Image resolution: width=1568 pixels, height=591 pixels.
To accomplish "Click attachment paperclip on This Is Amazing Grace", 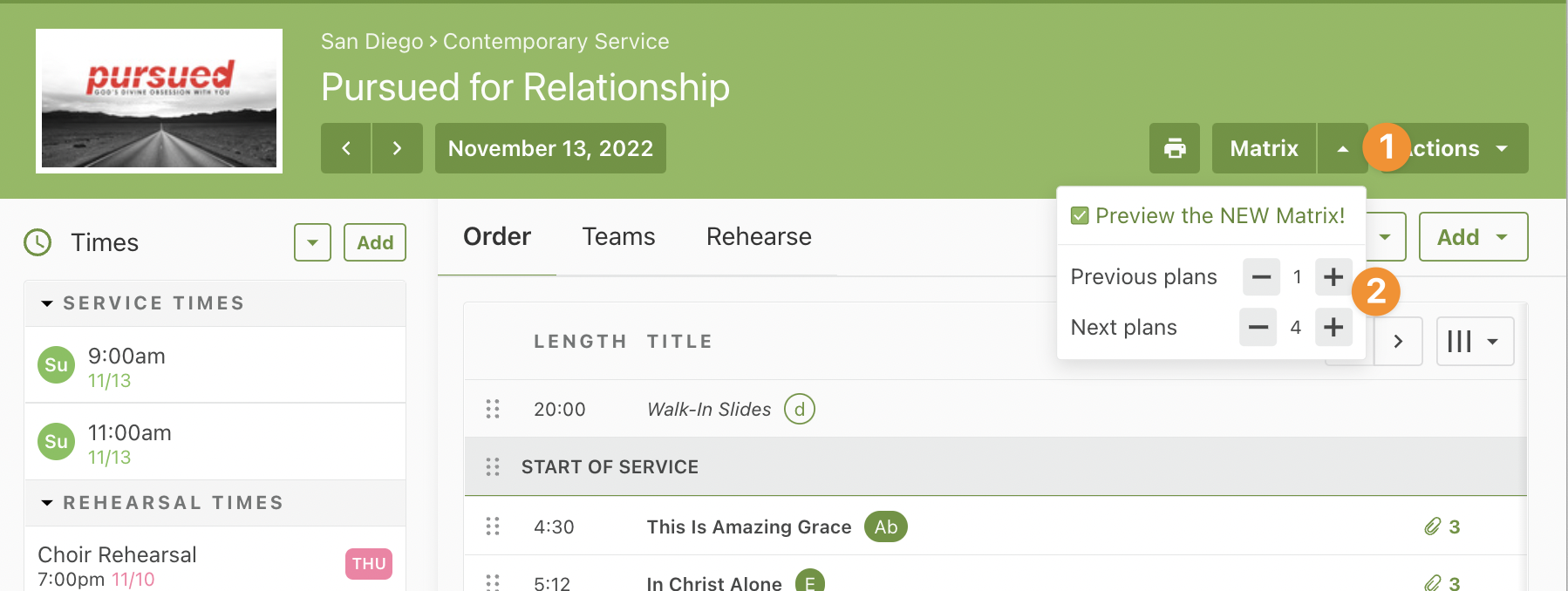I will point(1432,526).
